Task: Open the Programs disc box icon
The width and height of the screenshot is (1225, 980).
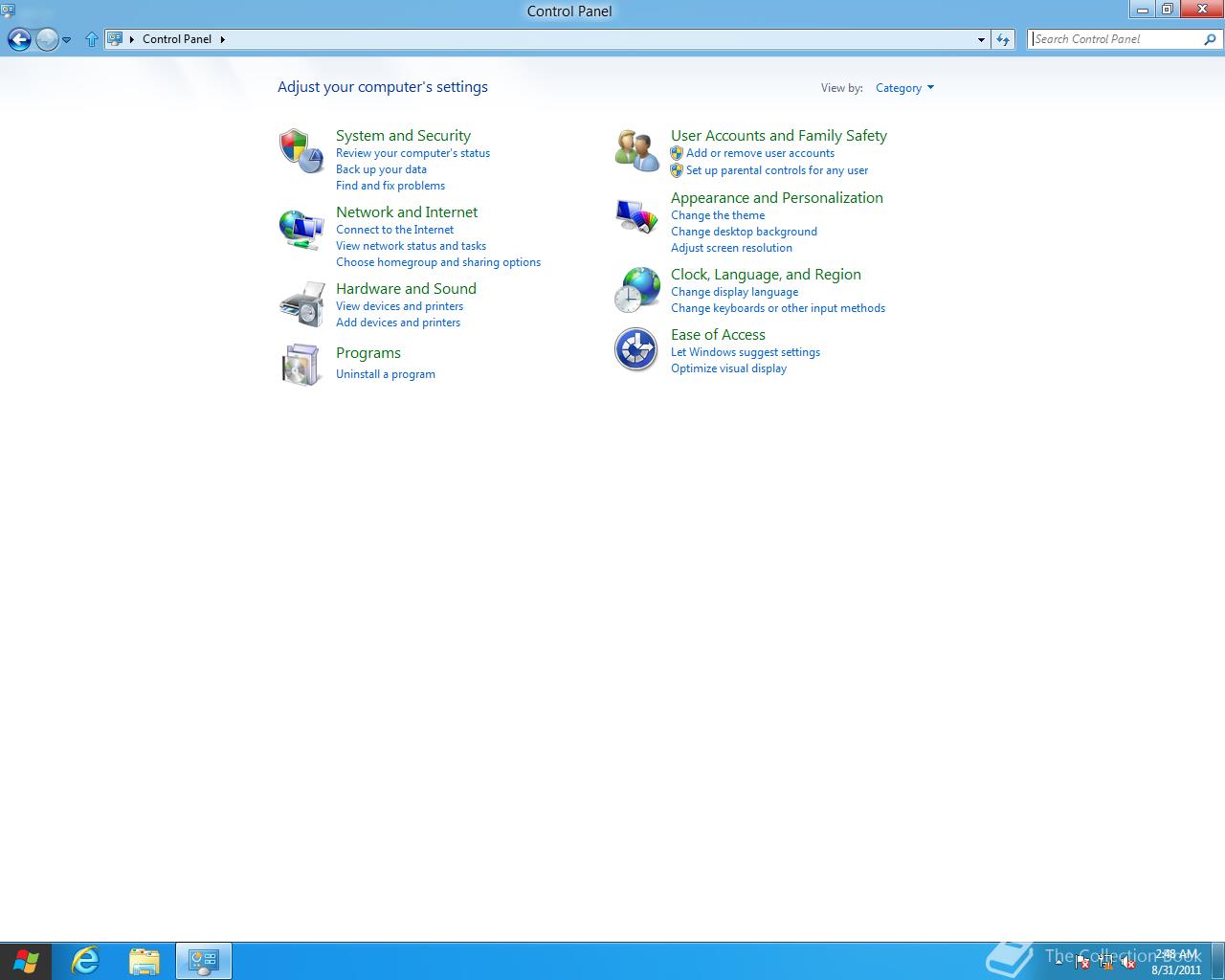Action: tap(301, 365)
